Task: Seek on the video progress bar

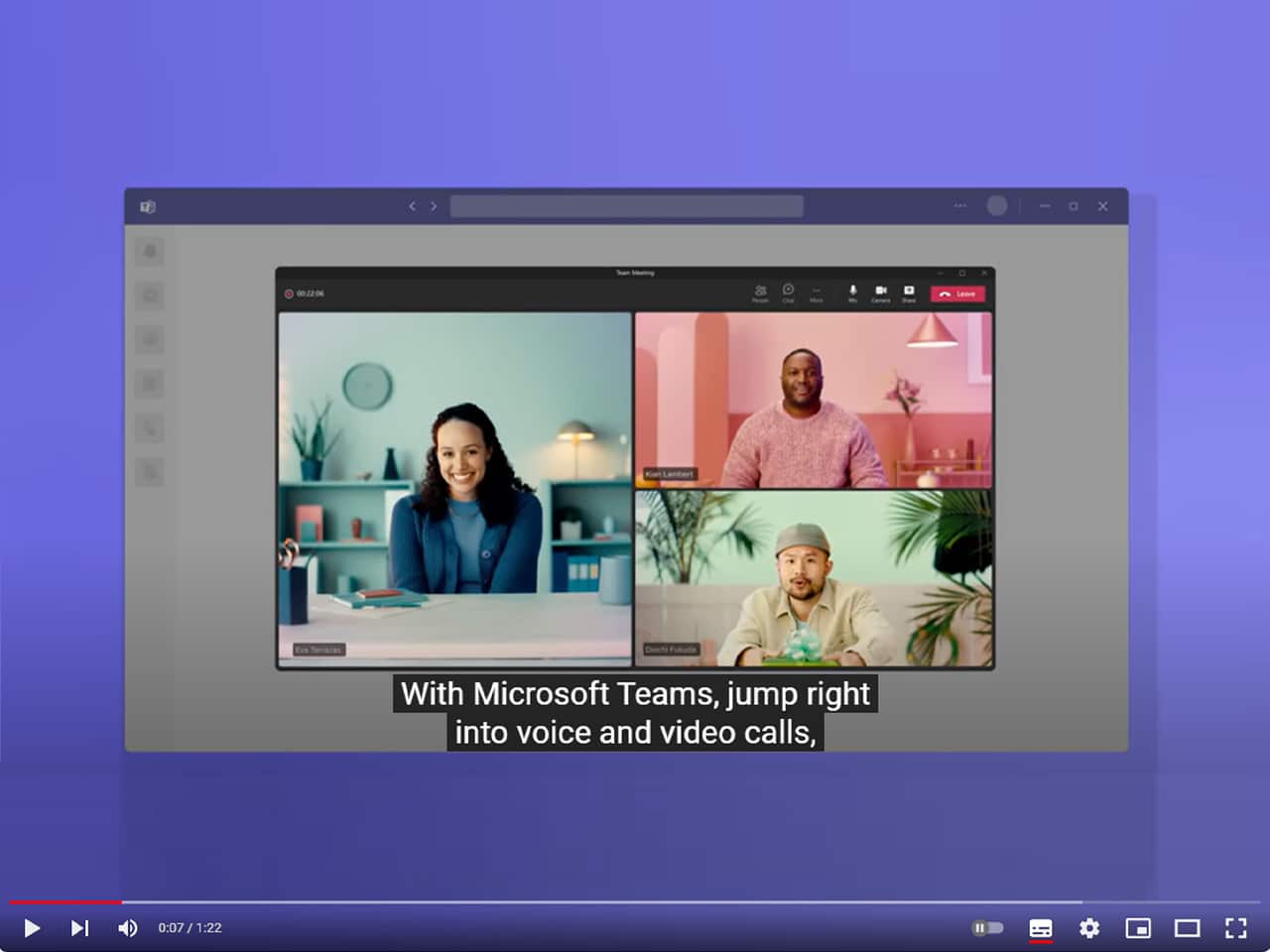Action: [x=635, y=902]
